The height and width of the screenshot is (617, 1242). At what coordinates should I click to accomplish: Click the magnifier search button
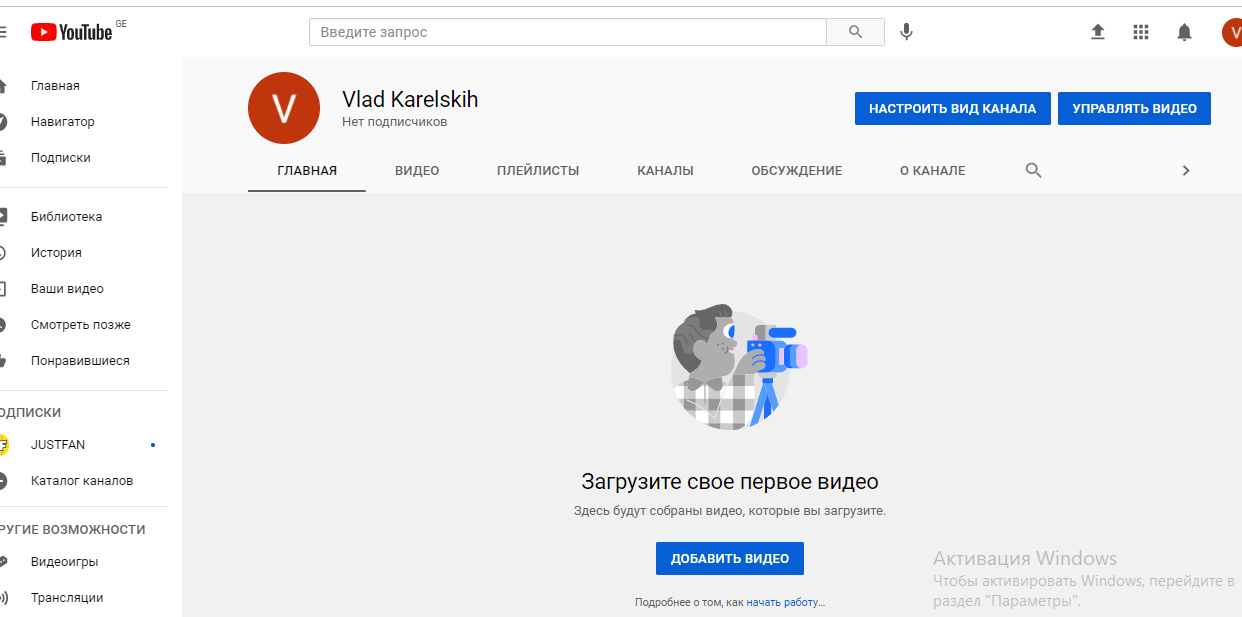pos(855,32)
